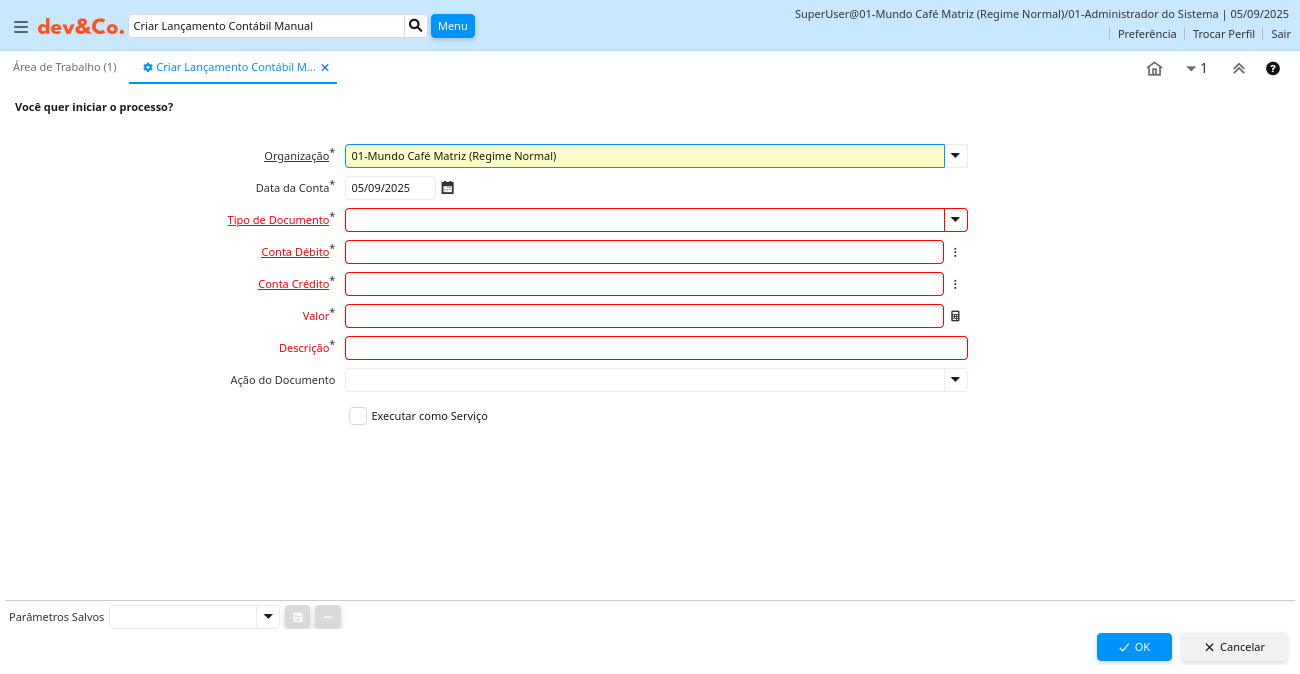Open calculator for Valor field
Viewport: 1300px width, 674px height.
(x=955, y=316)
